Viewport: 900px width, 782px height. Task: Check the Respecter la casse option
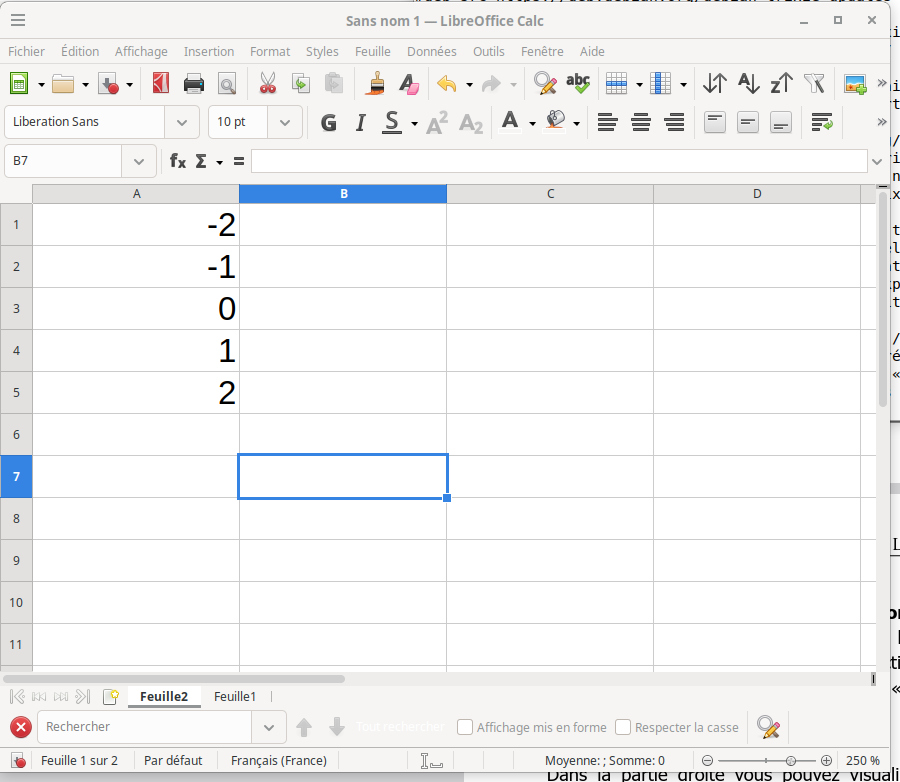tap(623, 727)
